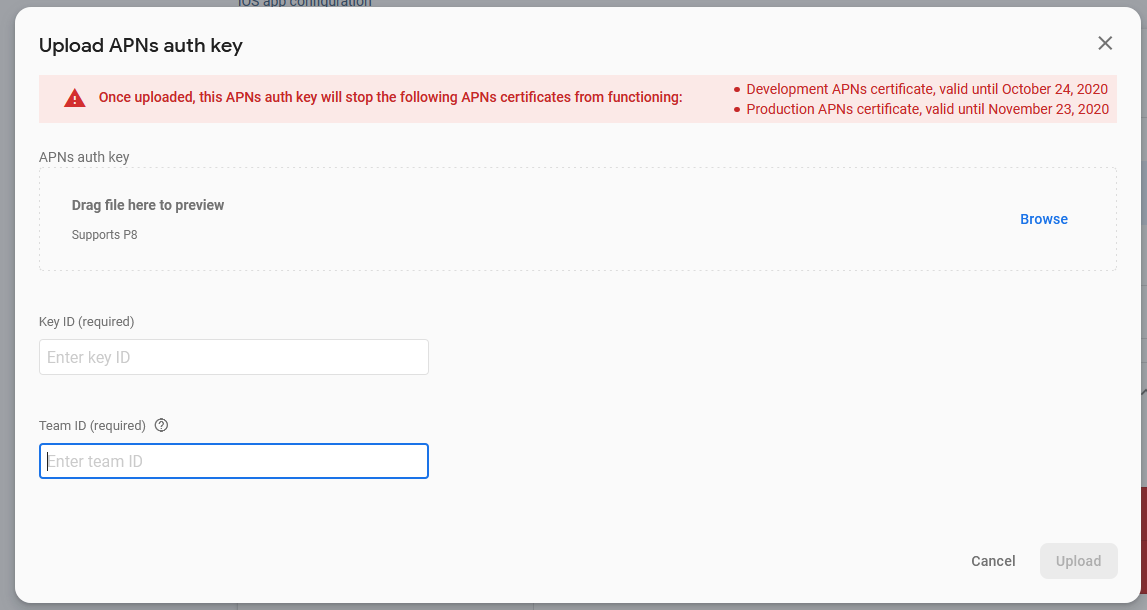Focus the Enter team ID field

[234, 461]
